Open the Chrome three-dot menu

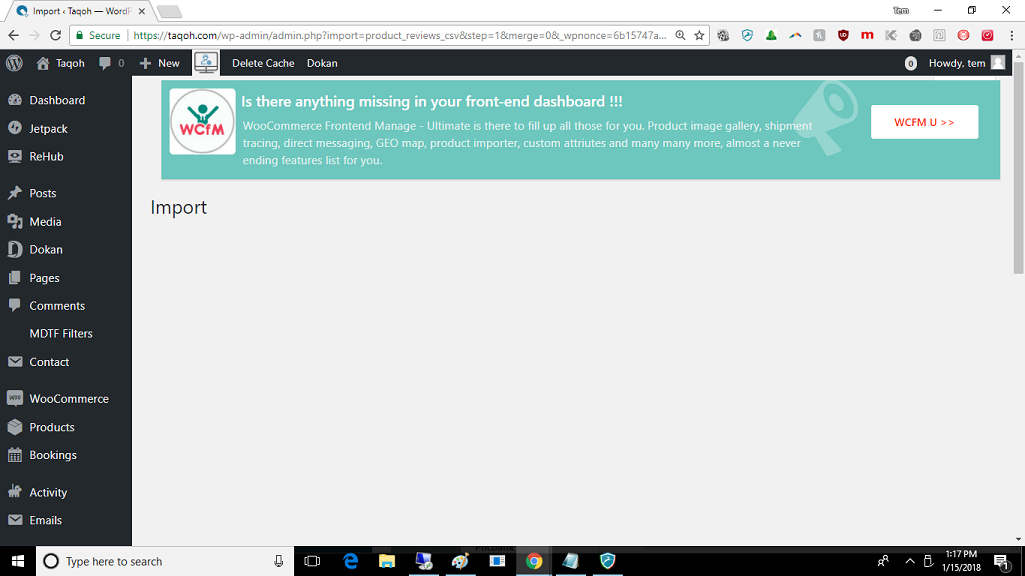coord(1012,35)
